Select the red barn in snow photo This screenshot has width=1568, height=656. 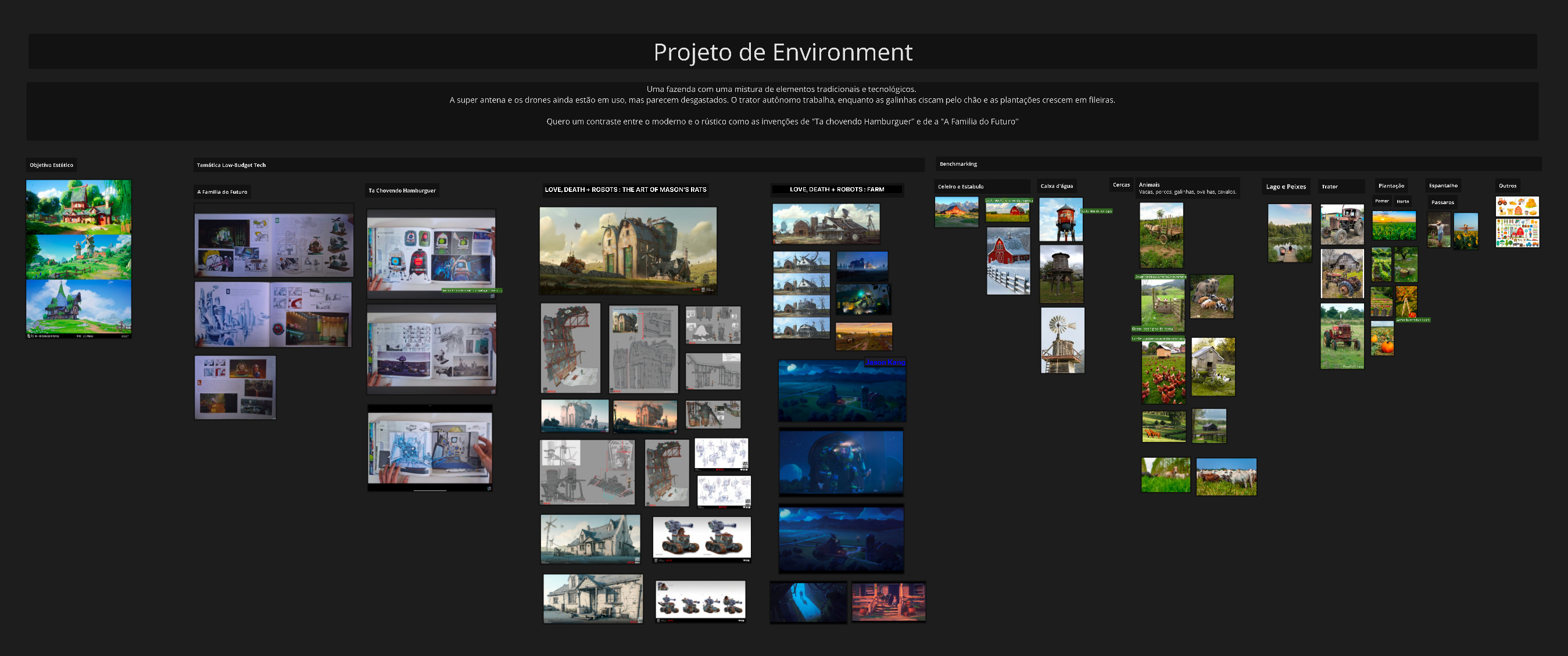click(x=1008, y=261)
